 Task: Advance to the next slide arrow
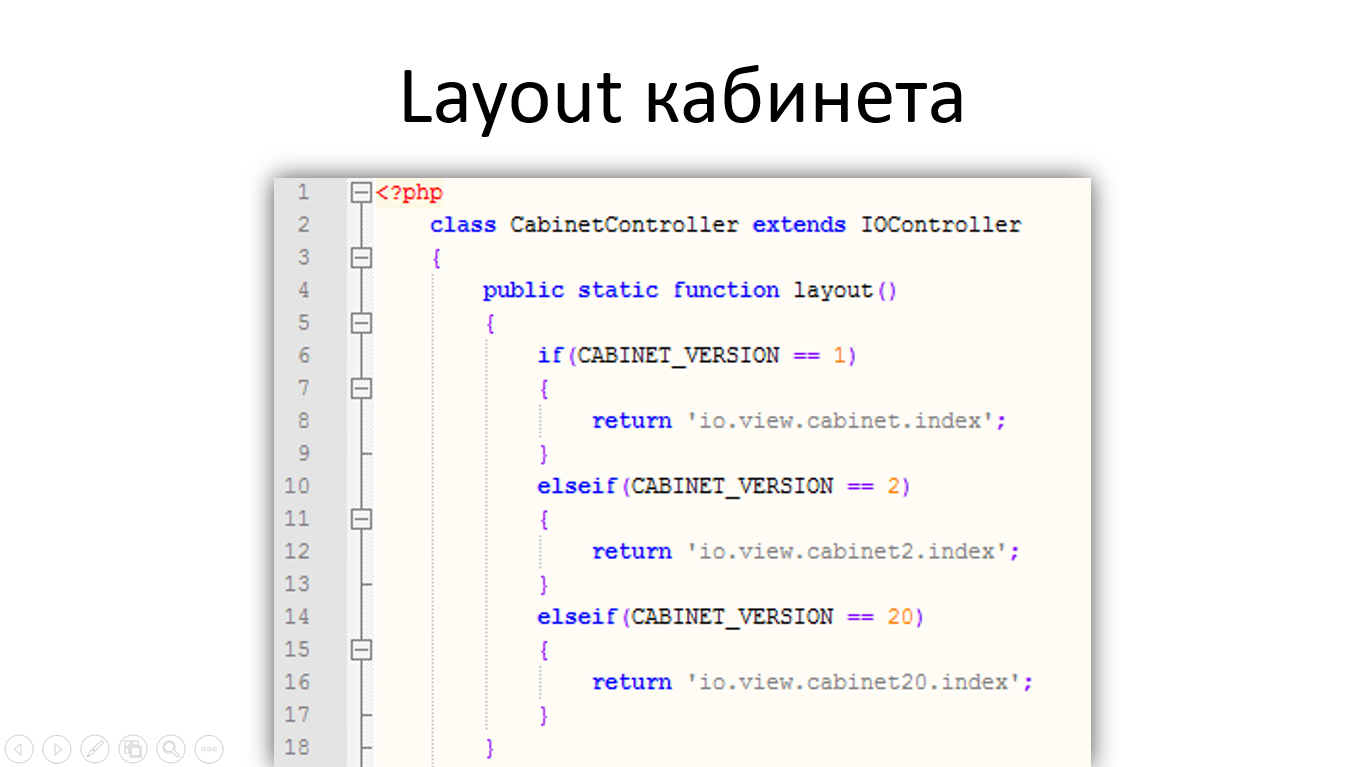click(57, 748)
